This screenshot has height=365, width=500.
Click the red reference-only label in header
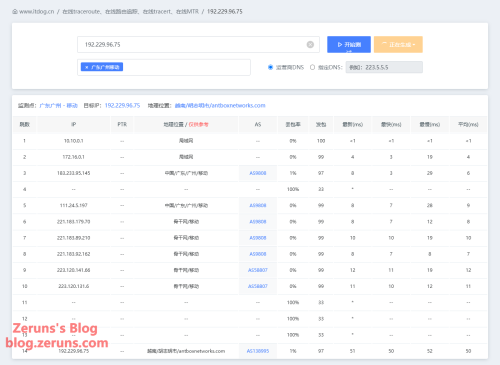199,125
